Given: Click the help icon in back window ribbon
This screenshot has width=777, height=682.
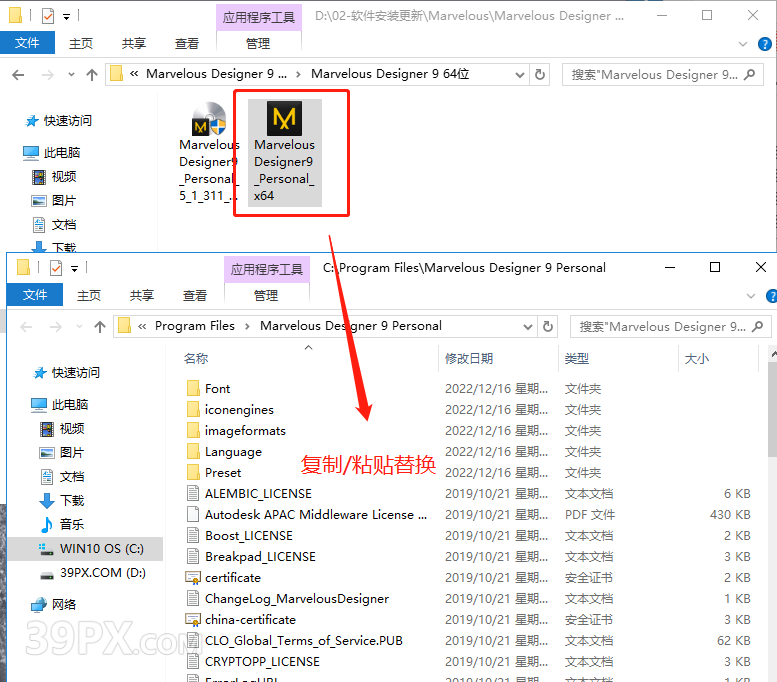Looking at the screenshot, I should [x=765, y=44].
